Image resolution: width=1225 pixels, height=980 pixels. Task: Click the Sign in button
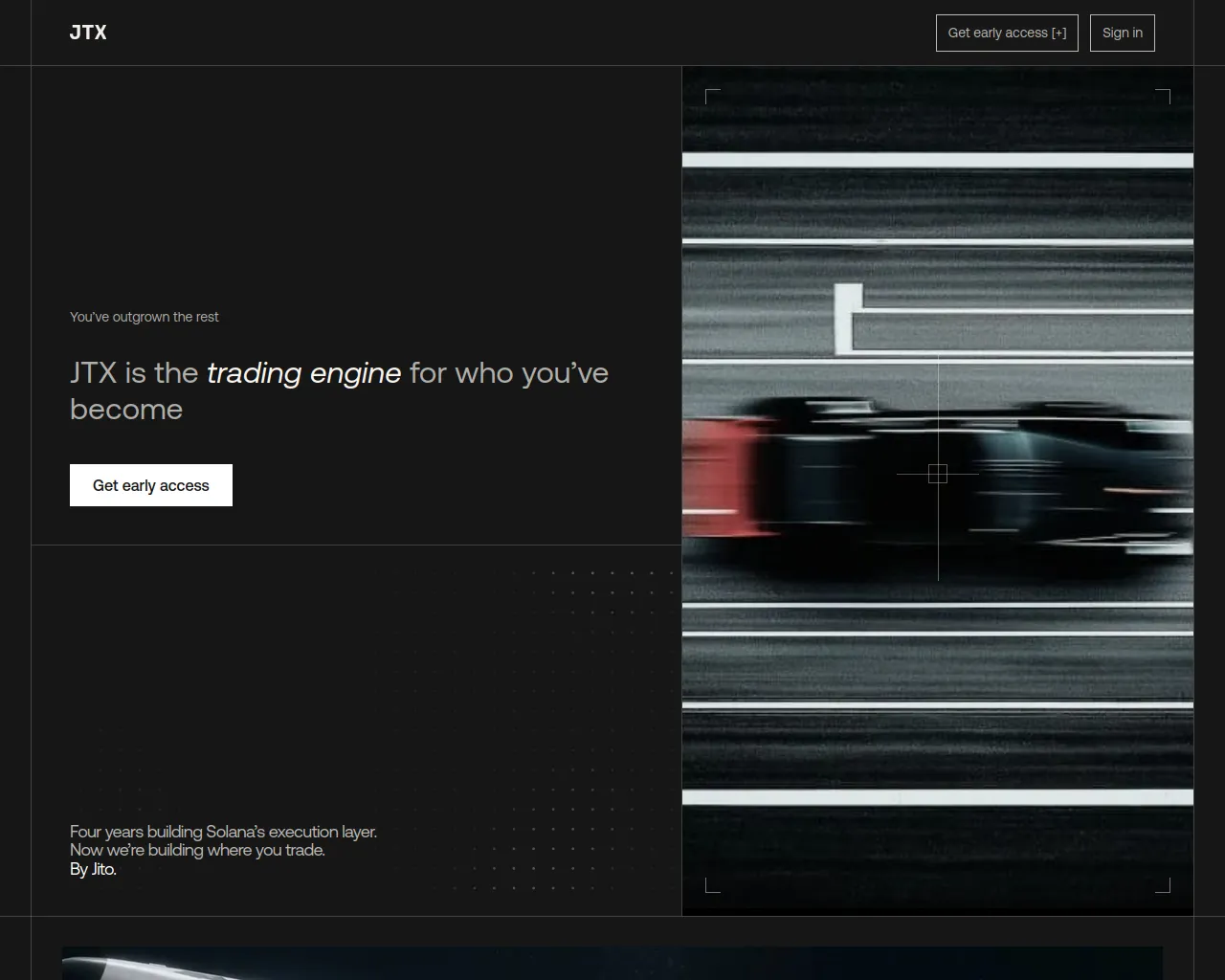(x=1123, y=33)
